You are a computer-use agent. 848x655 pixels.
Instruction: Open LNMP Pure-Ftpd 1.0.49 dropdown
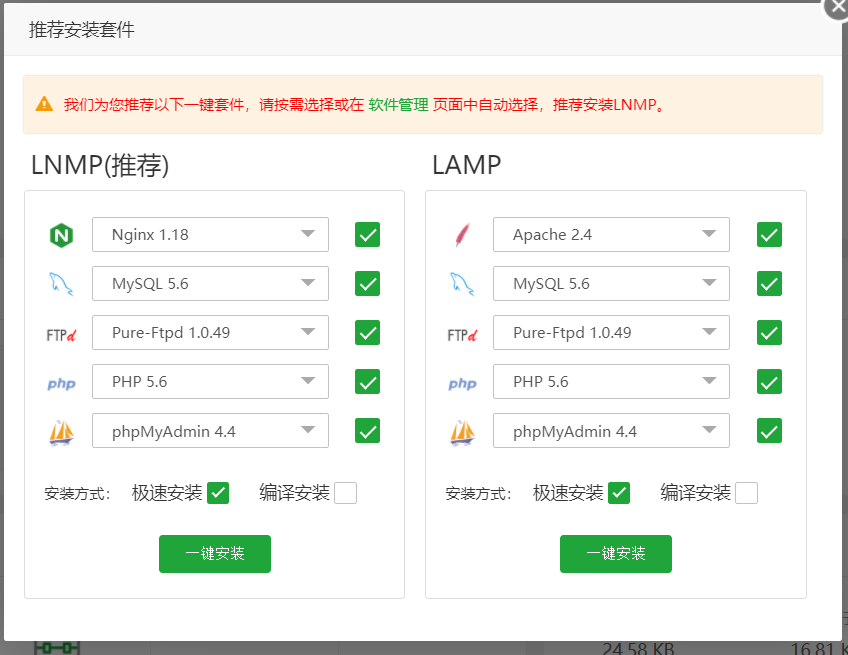point(210,333)
